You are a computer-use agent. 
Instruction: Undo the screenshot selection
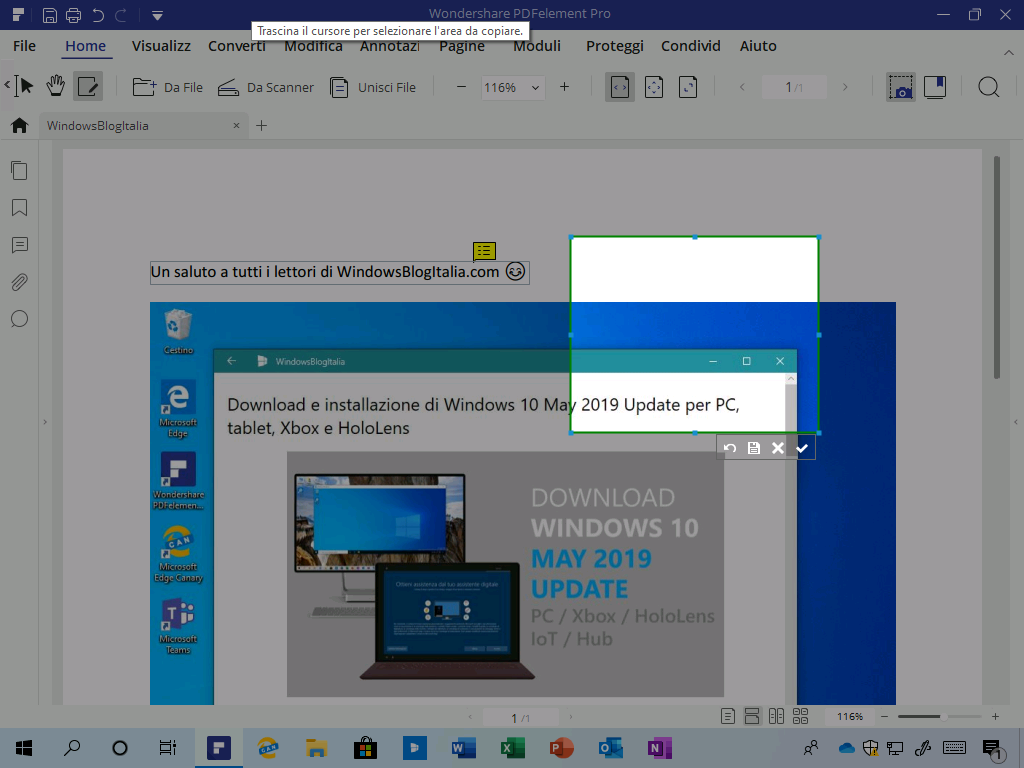coord(730,448)
